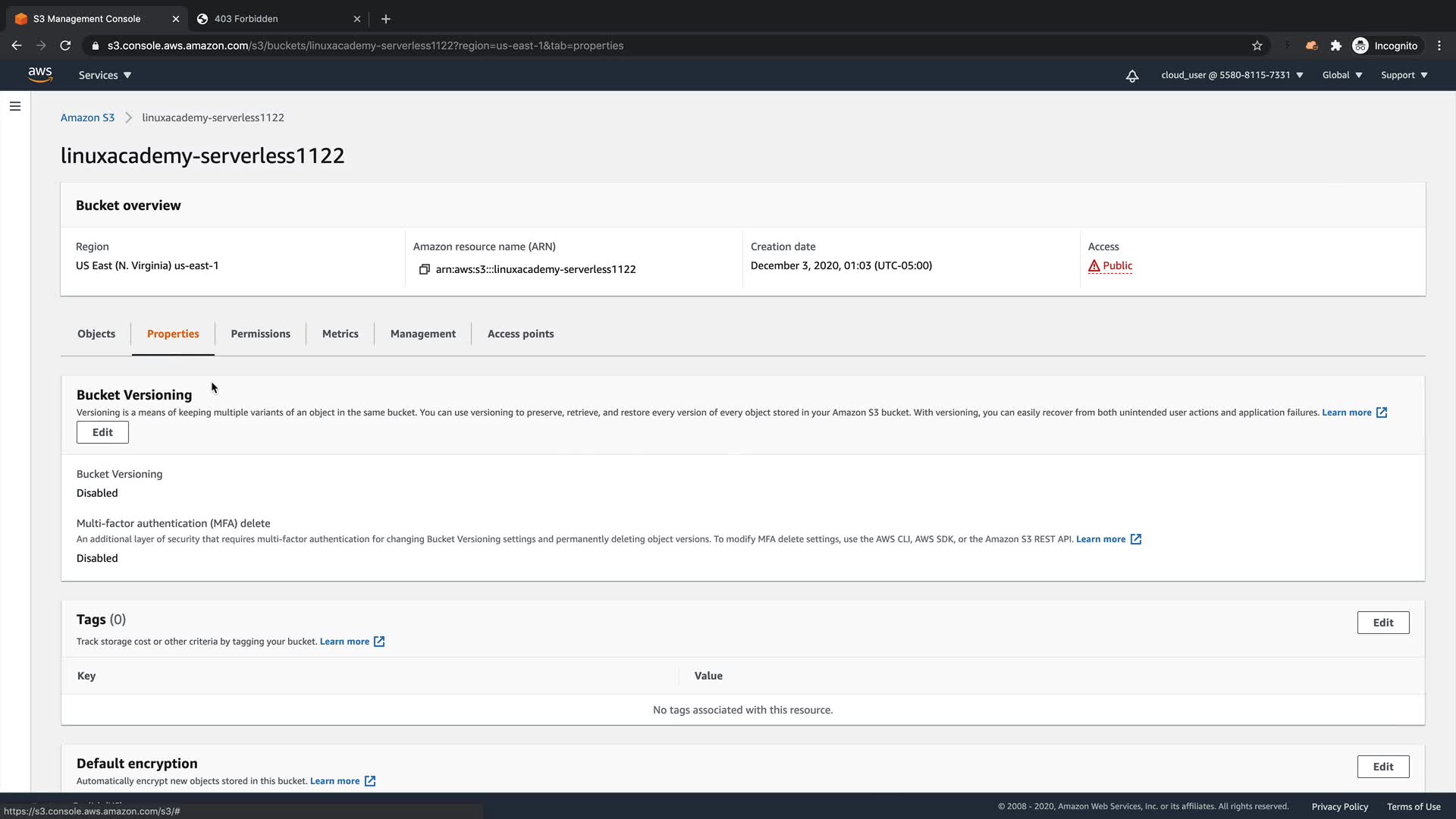Open browser extensions puzzle icon
The image size is (1456, 819).
point(1335,45)
